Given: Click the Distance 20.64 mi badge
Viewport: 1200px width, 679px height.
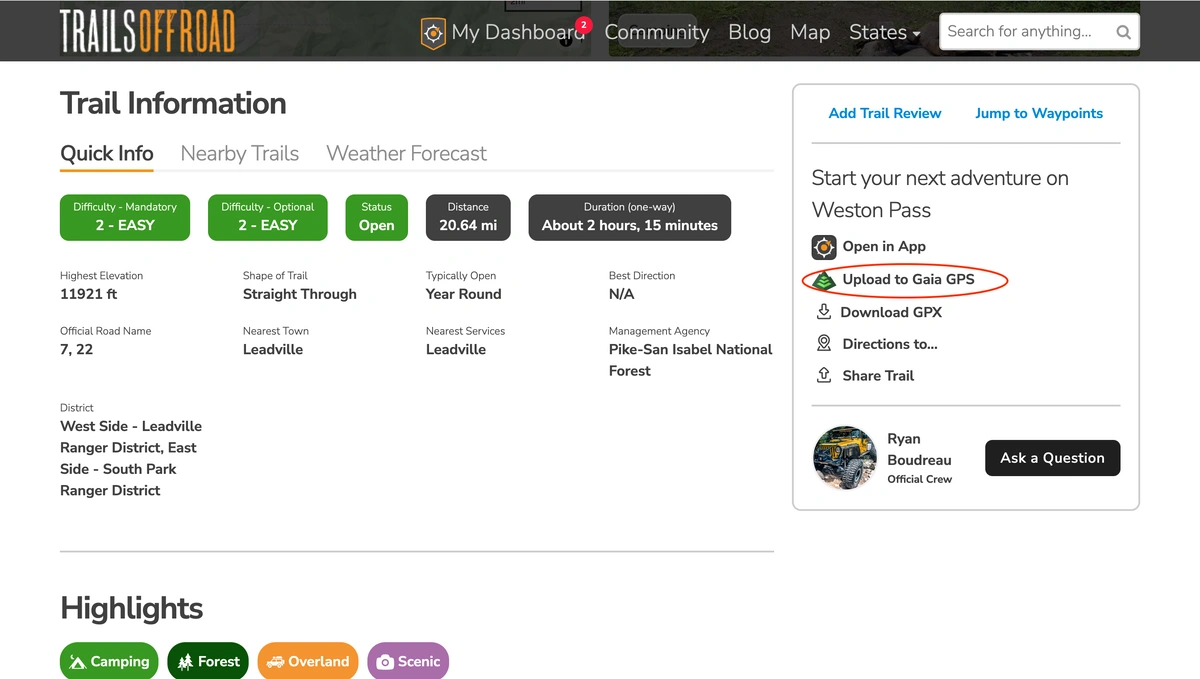Looking at the screenshot, I should coord(468,217).
